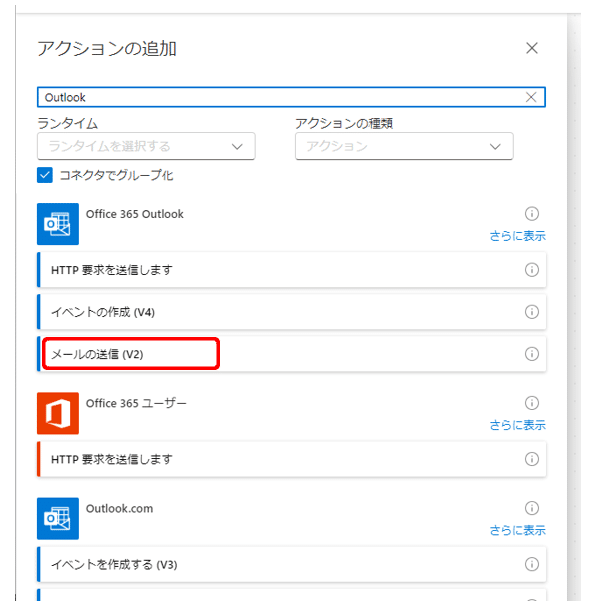
Task: Clear the Outlook search text
Action: pyautogui.click(x=531, y=97)
